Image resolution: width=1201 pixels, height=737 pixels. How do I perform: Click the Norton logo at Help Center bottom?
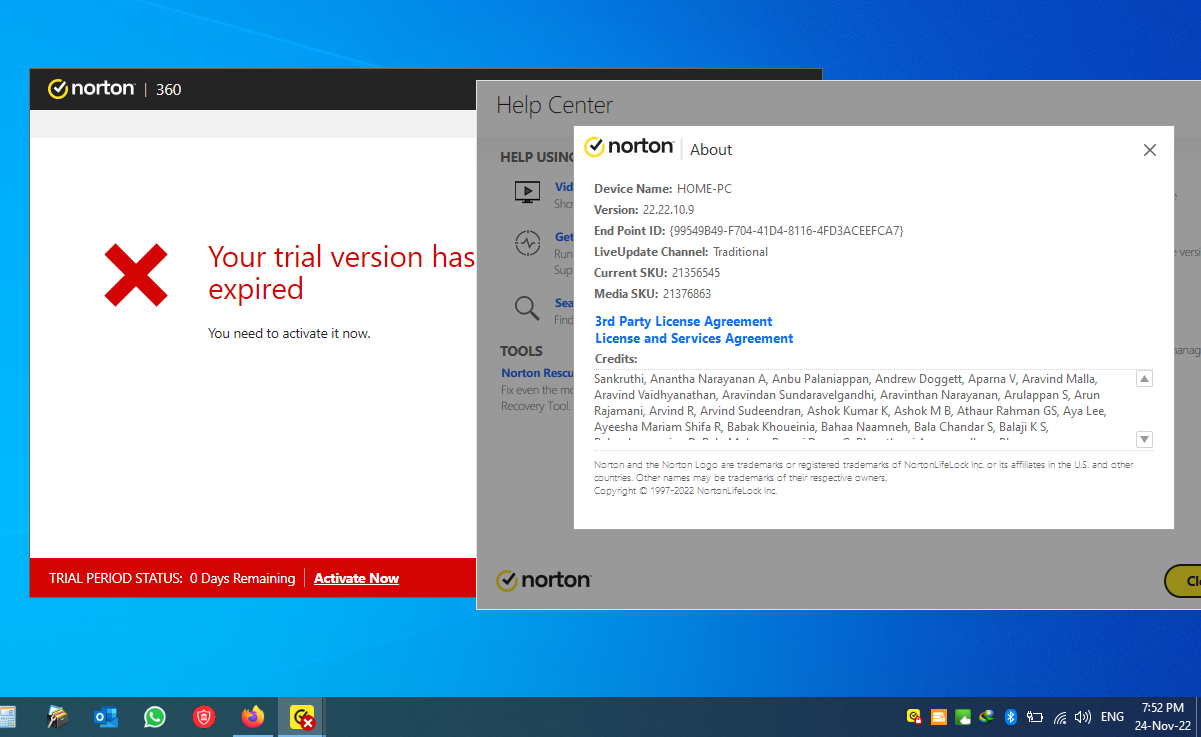tap(544, 580)
